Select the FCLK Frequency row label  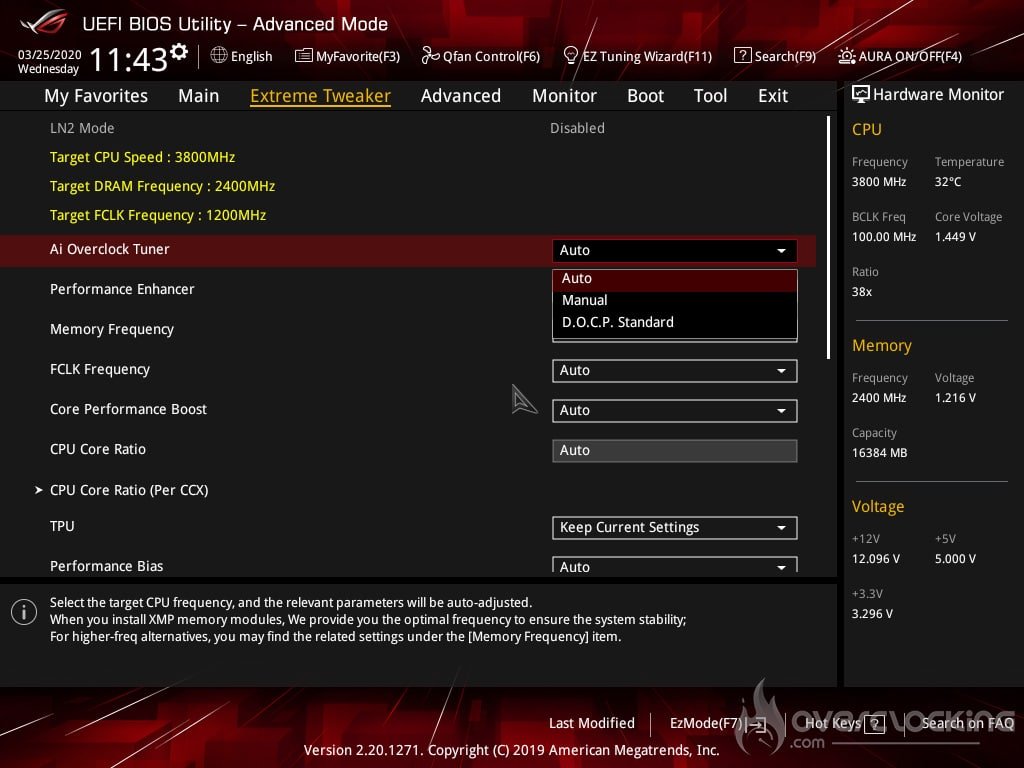(x=100, y=369)
